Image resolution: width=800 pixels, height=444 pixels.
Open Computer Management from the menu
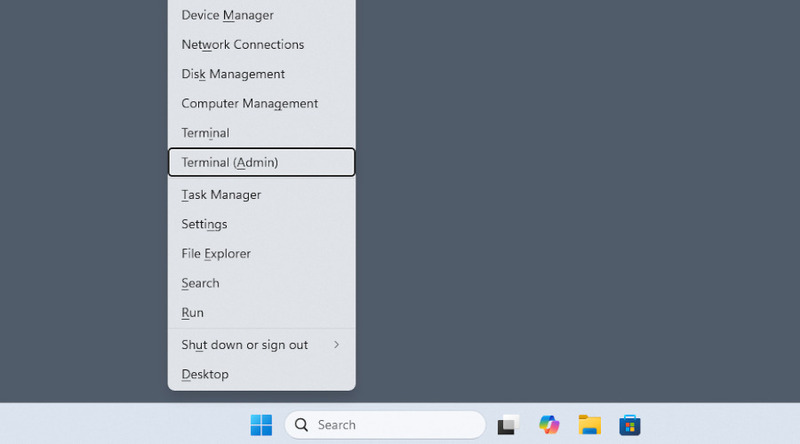click(249, 104)
